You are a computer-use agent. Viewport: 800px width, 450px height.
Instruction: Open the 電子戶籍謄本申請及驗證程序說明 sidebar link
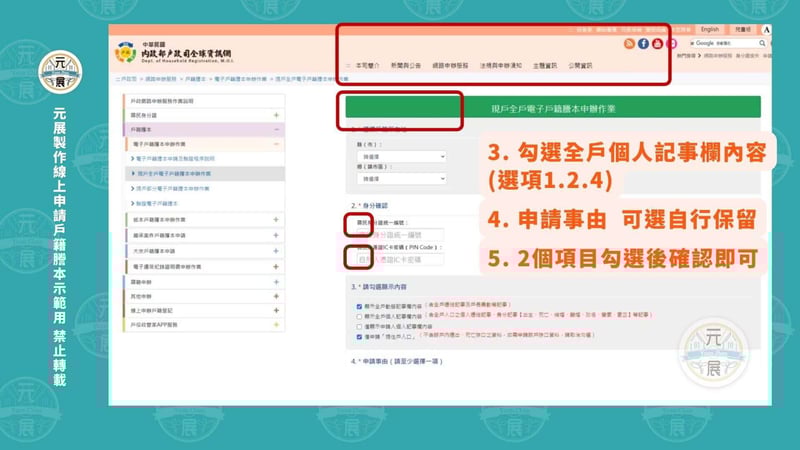(x=176, y=159)
